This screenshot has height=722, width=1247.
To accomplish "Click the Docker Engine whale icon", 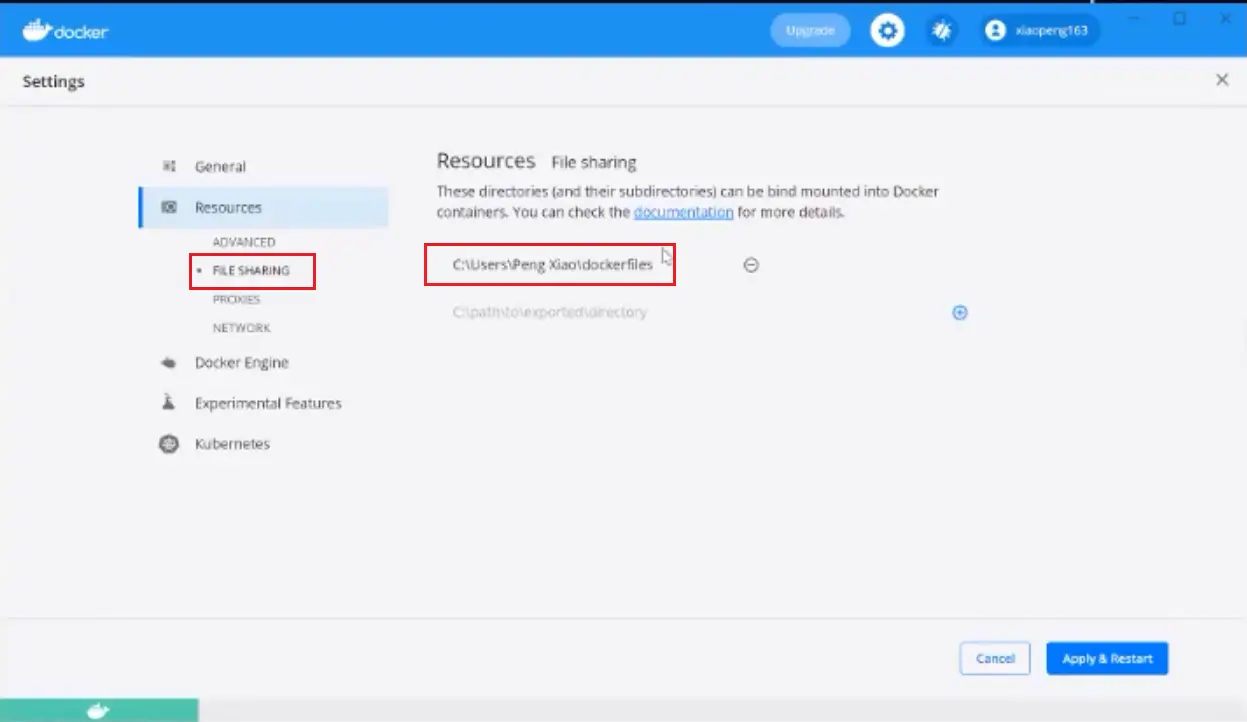I will pyautogui.click(x=169, y=363).
